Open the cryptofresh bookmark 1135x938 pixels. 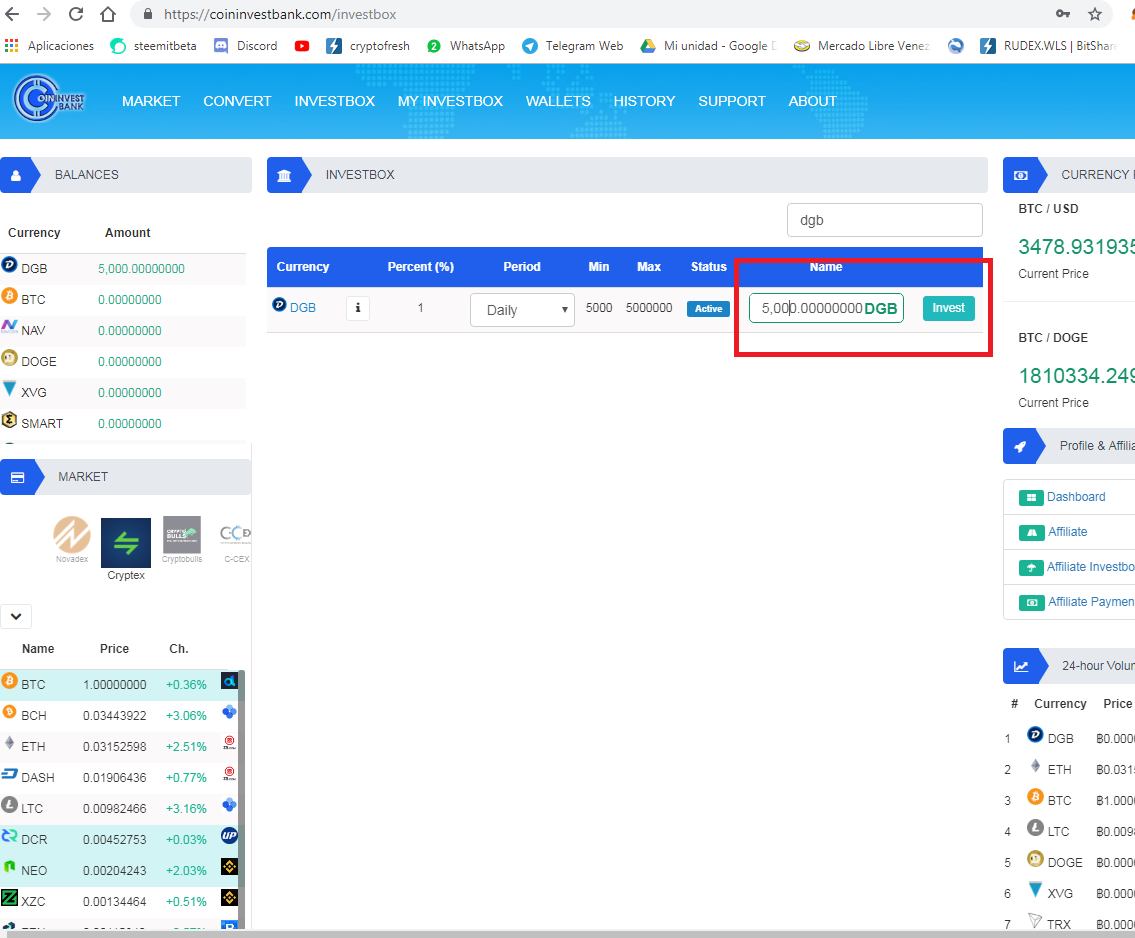click(368, 46)
